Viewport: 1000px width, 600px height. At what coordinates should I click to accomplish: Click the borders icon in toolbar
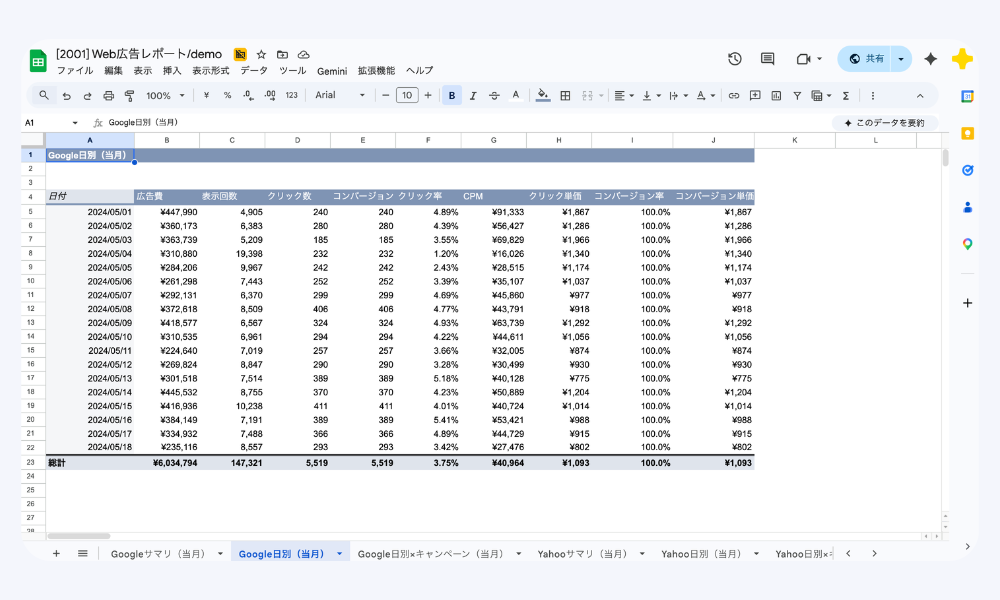point(565,96)
